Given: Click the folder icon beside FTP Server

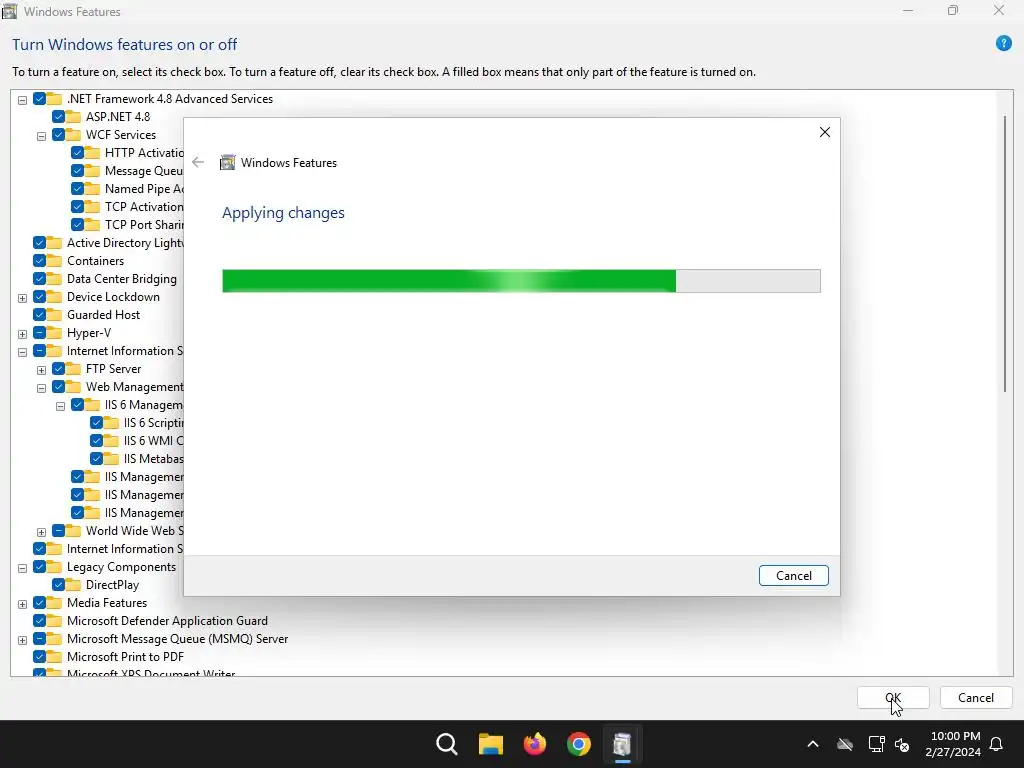Looking at the screenshot, I should click(x=73, y=369).
